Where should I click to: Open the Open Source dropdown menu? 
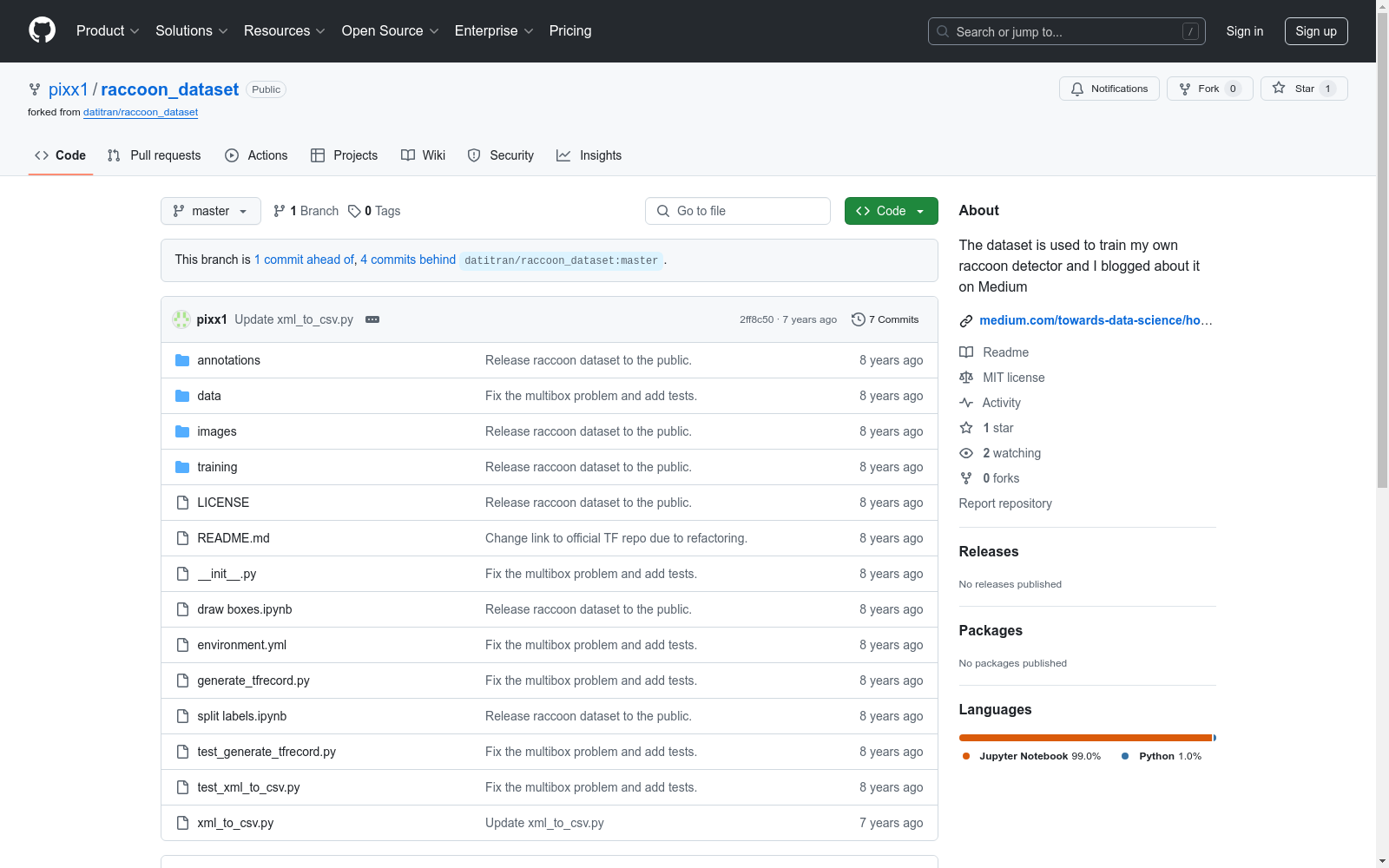pyautogui.click(x=391, y=30)
